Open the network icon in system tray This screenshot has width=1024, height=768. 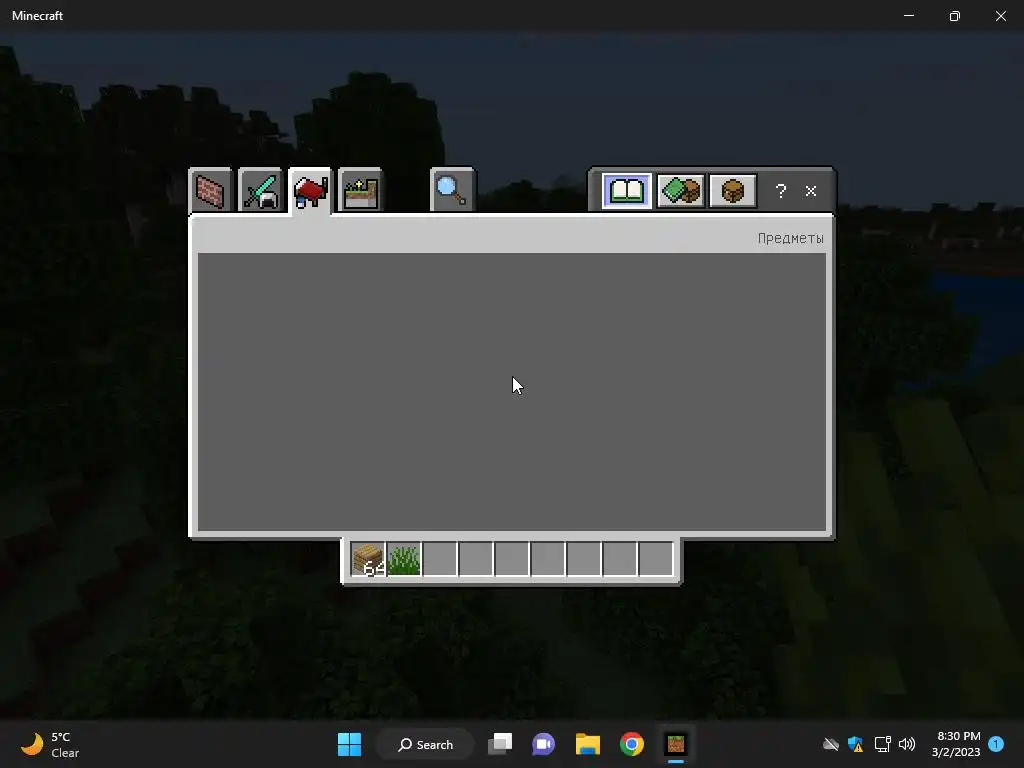pyautogui.click(x=882, y=744)
